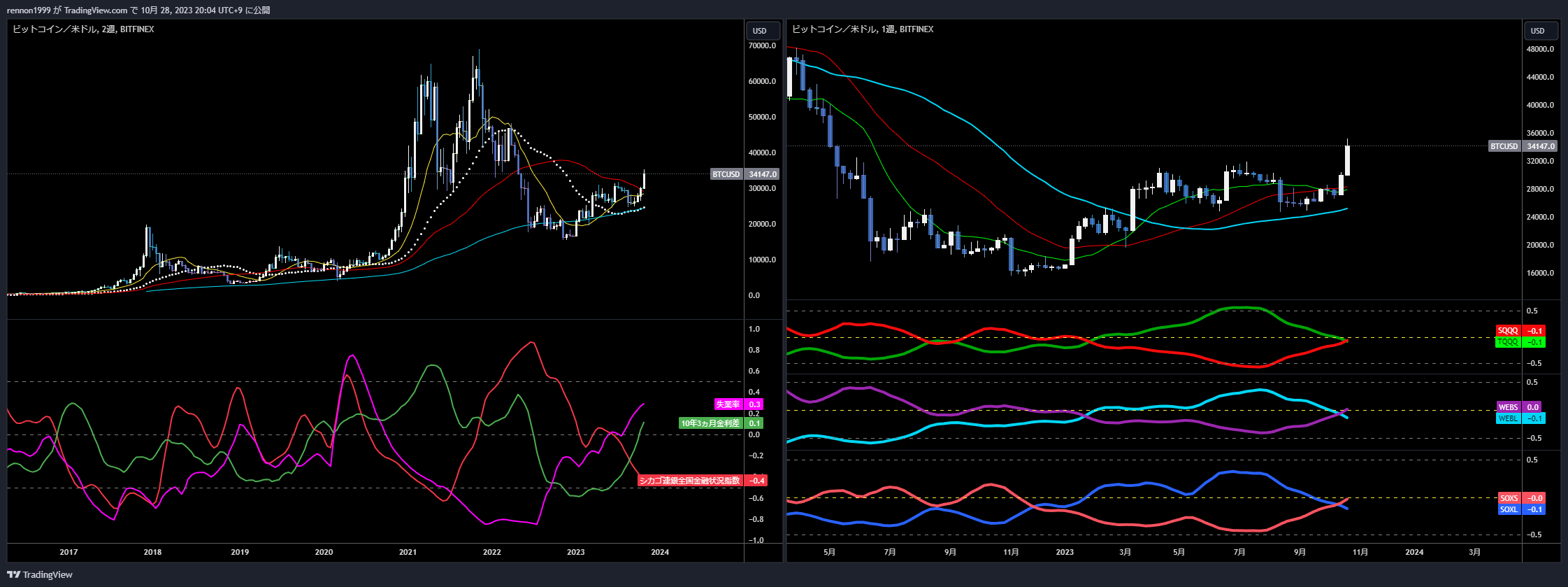Click the 2017 mark on the time axis
This screenshot has height=587, width=1568.
point(69,552)
